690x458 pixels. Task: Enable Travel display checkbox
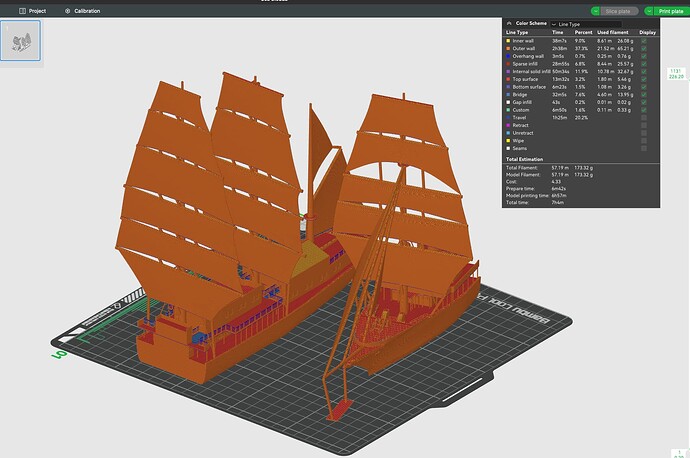click(644, 118)
